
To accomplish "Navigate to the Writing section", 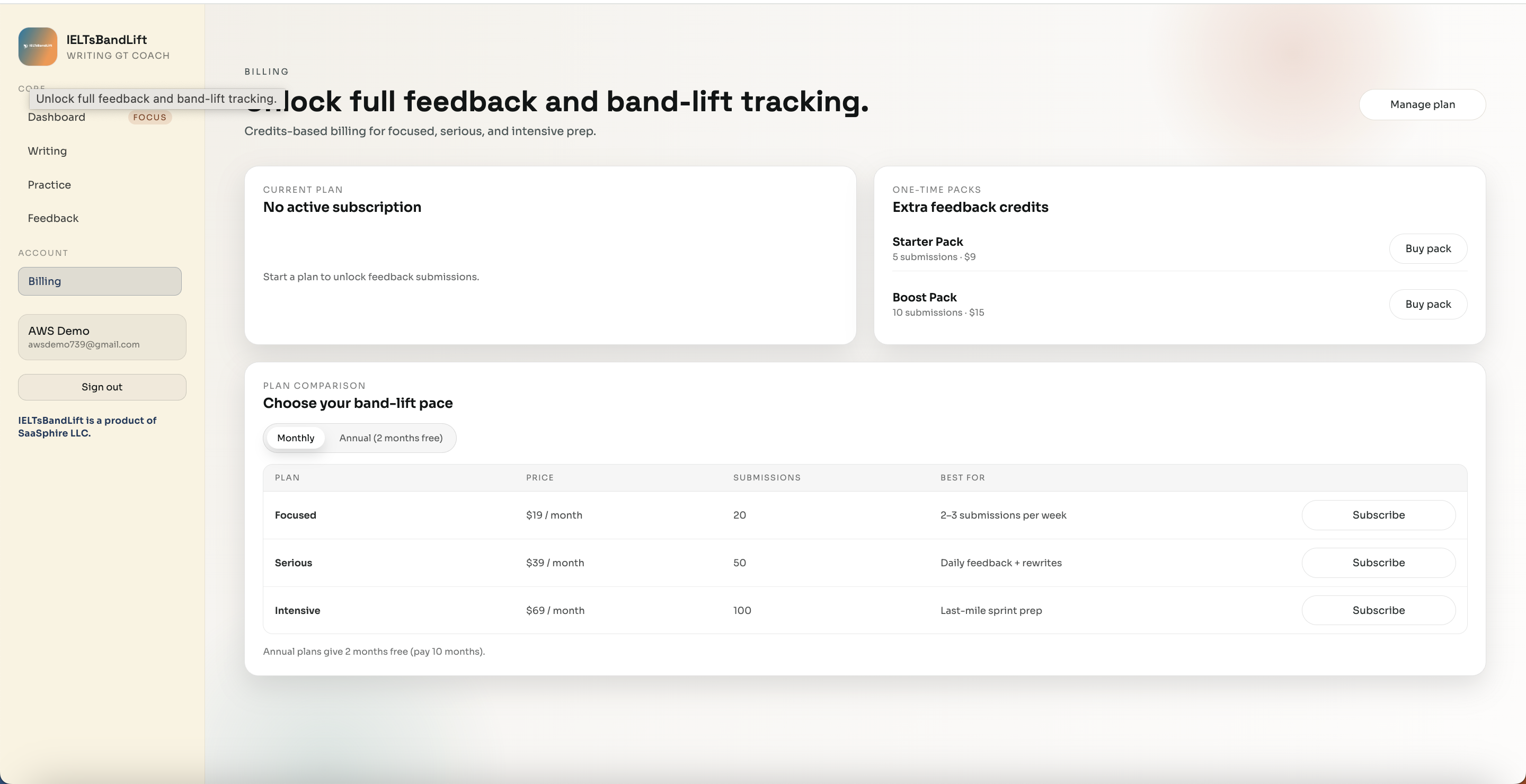I will pos(47,151).
